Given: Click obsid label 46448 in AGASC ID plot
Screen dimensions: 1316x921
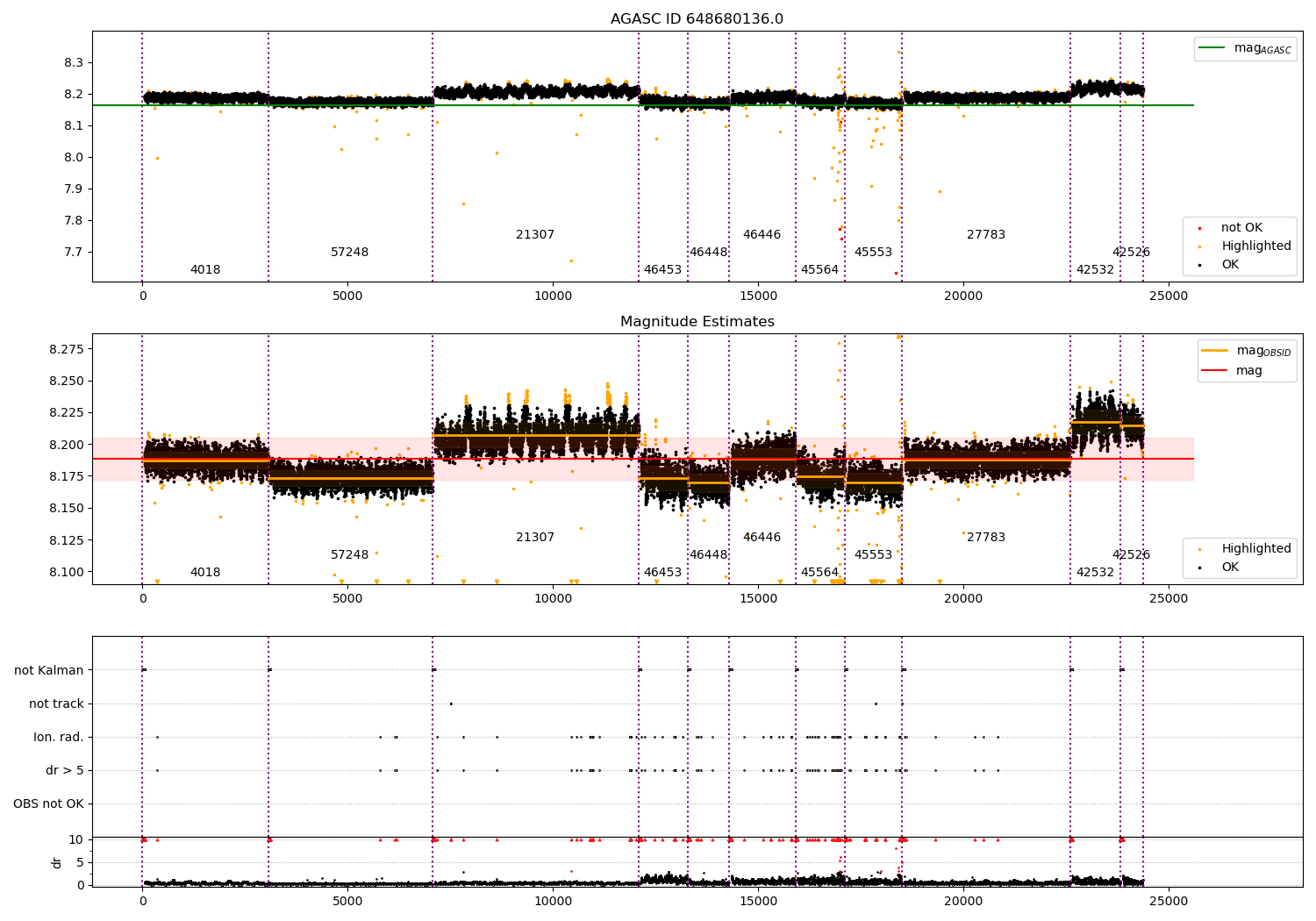Looking at the screenshot, I should tap(708, 253).
